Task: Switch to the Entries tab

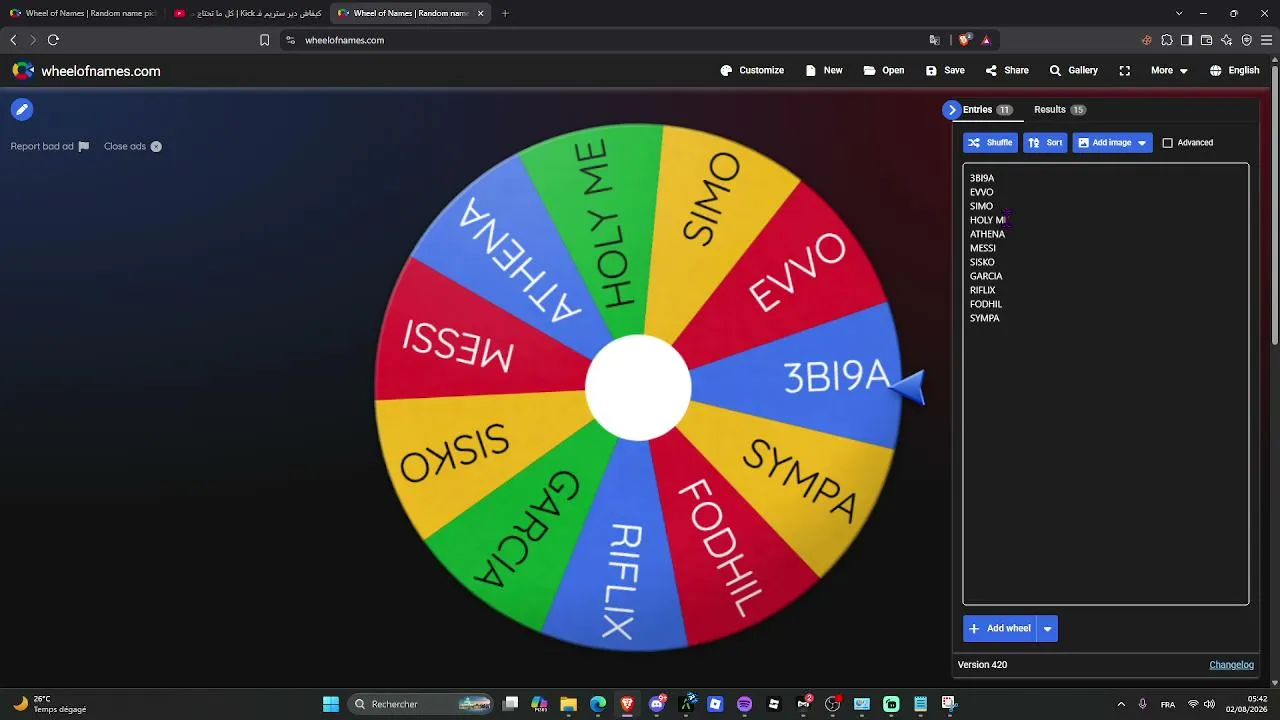Action: click(988, 110)
